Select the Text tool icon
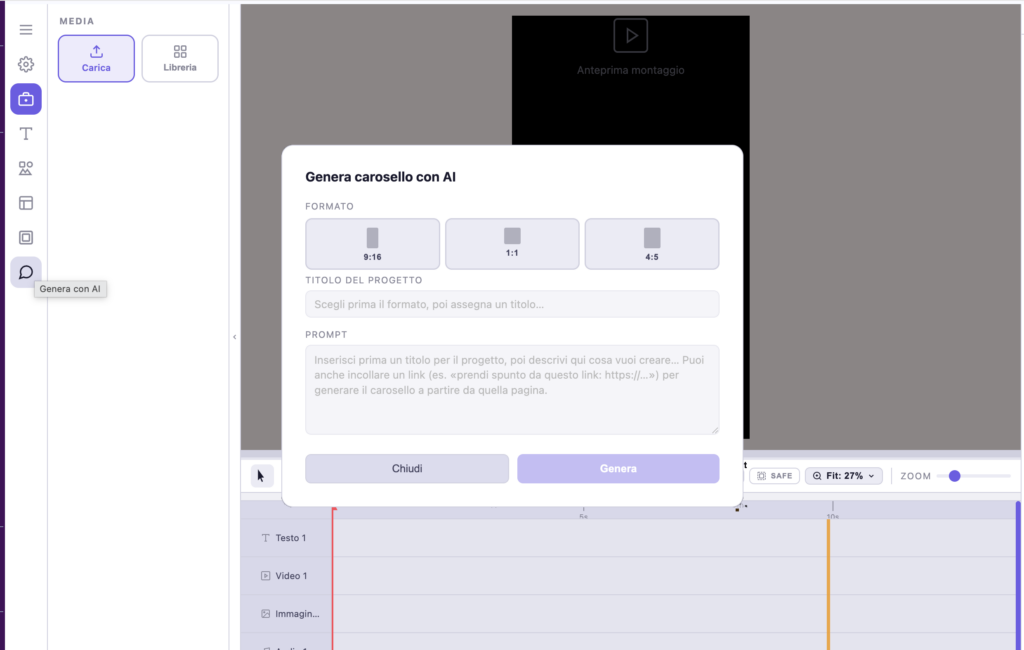The width and height of the screenshot is (1024, 650). tap(26, 134)
